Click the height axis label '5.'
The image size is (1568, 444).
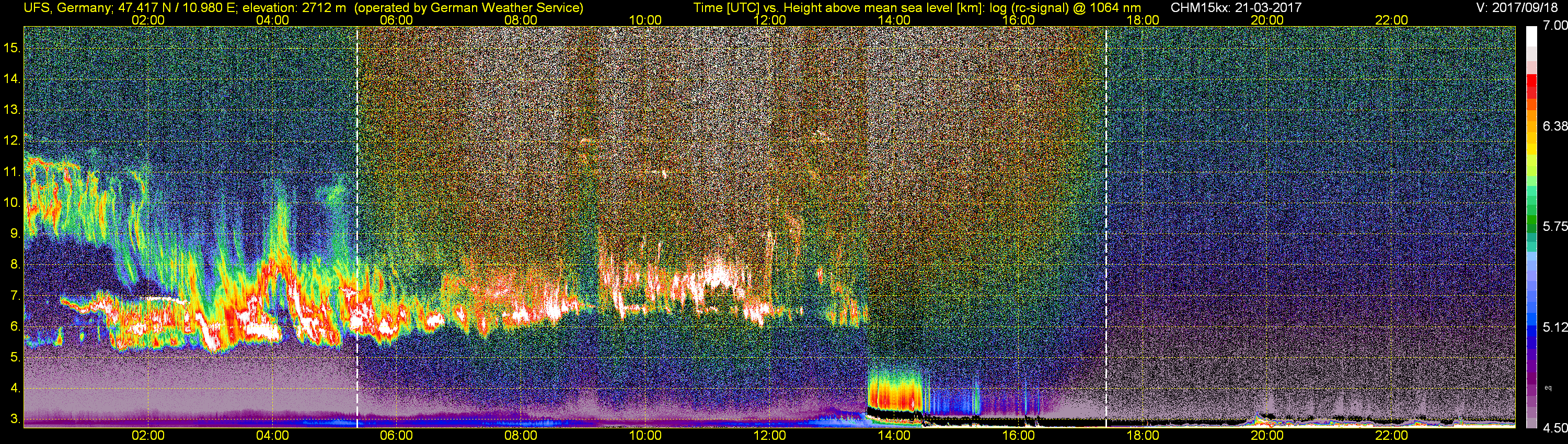(x=16, y=358)
